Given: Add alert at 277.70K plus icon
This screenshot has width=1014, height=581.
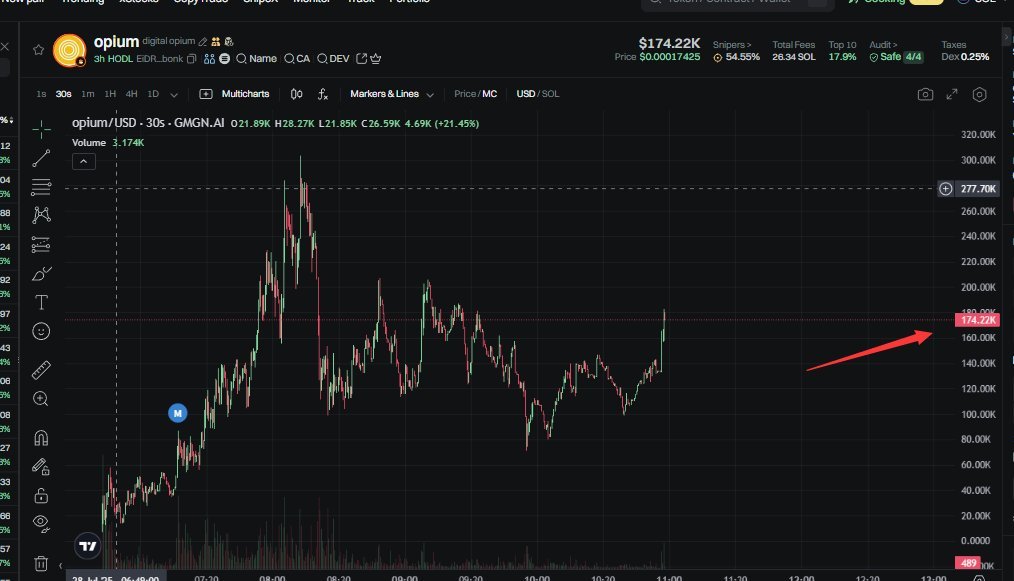Looking at the screenshot, I should pos(945,189).
